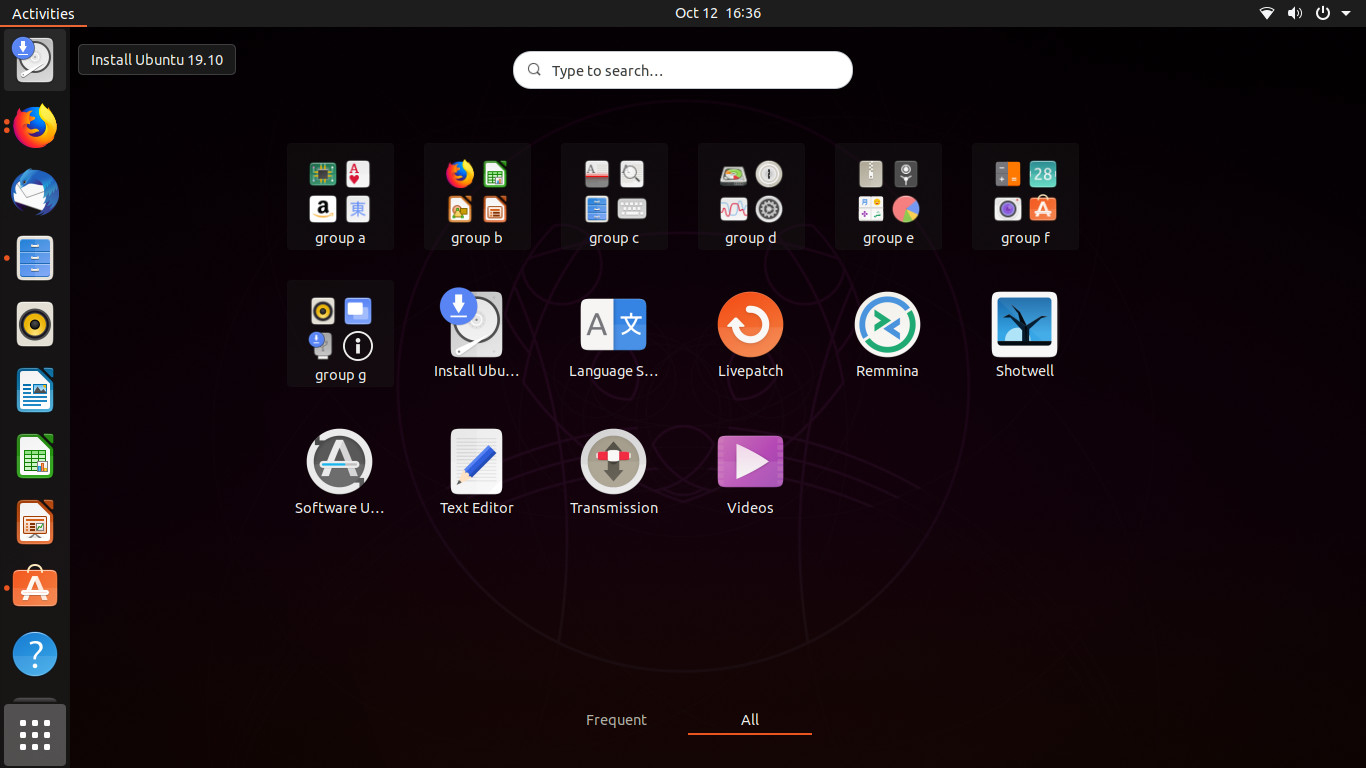Open LibreOffice Calc in the dock
Viewport: 1366px width, 768px height.
click(35, 457)
